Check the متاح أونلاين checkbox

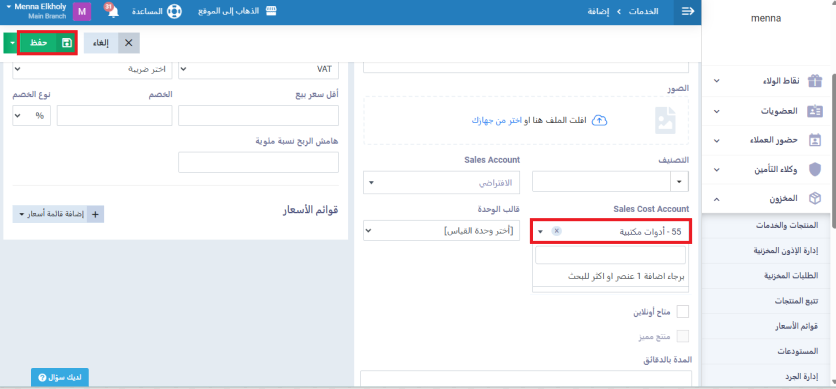click(682, 312)
